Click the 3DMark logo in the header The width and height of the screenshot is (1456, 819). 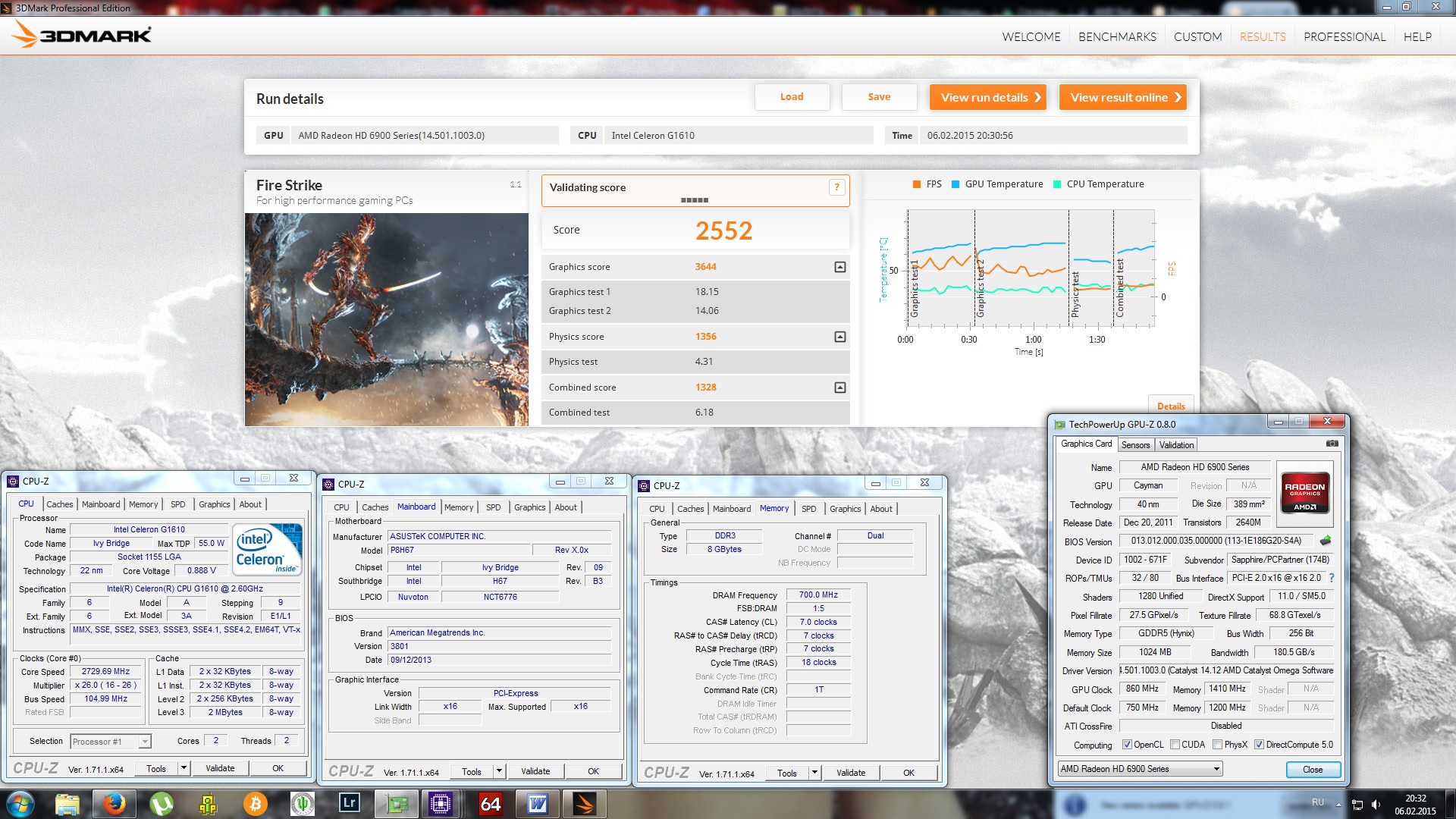pyautogui.click(x=83, y=34)
